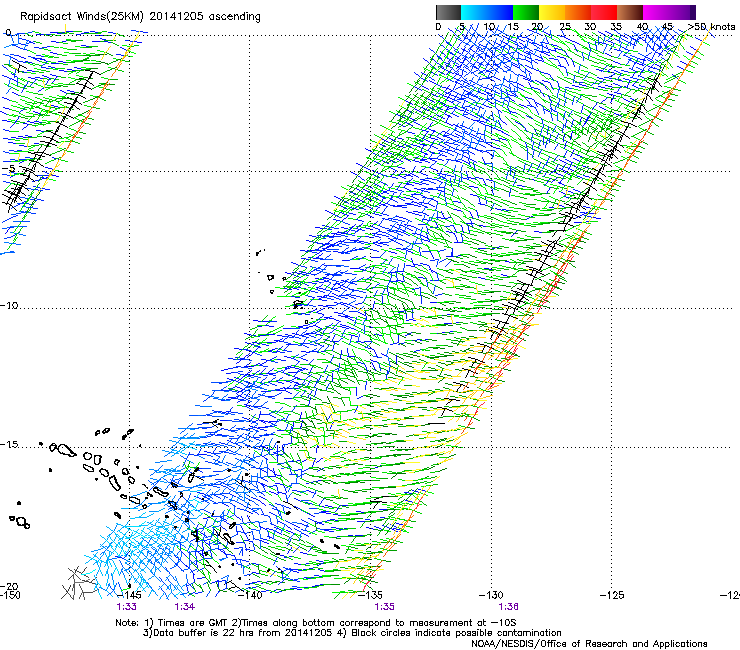Click the '-130' longitude axis label
Image resolution: width=740 pixels, height=650 pixels.
pyautogui.click(x=491, y=595)
